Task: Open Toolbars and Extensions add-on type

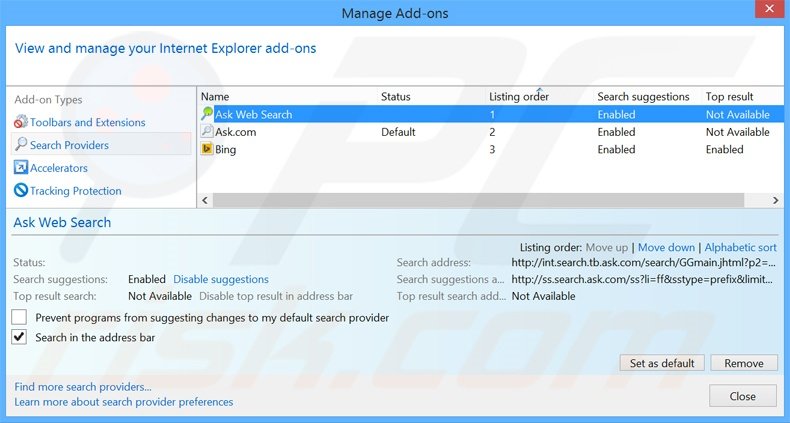Action: (87, 122)
